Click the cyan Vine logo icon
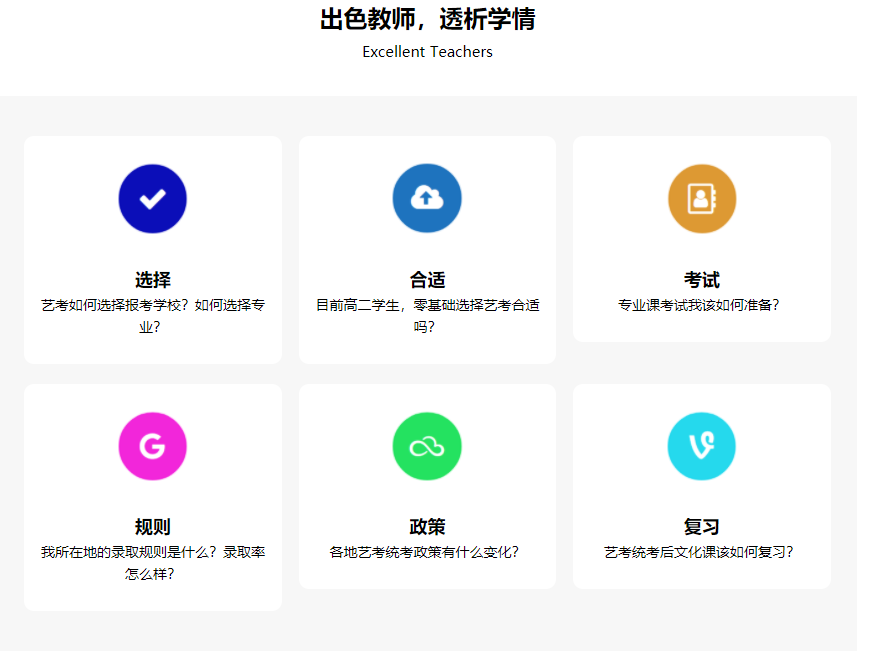 pyautogui.click(x=701, y=446)
